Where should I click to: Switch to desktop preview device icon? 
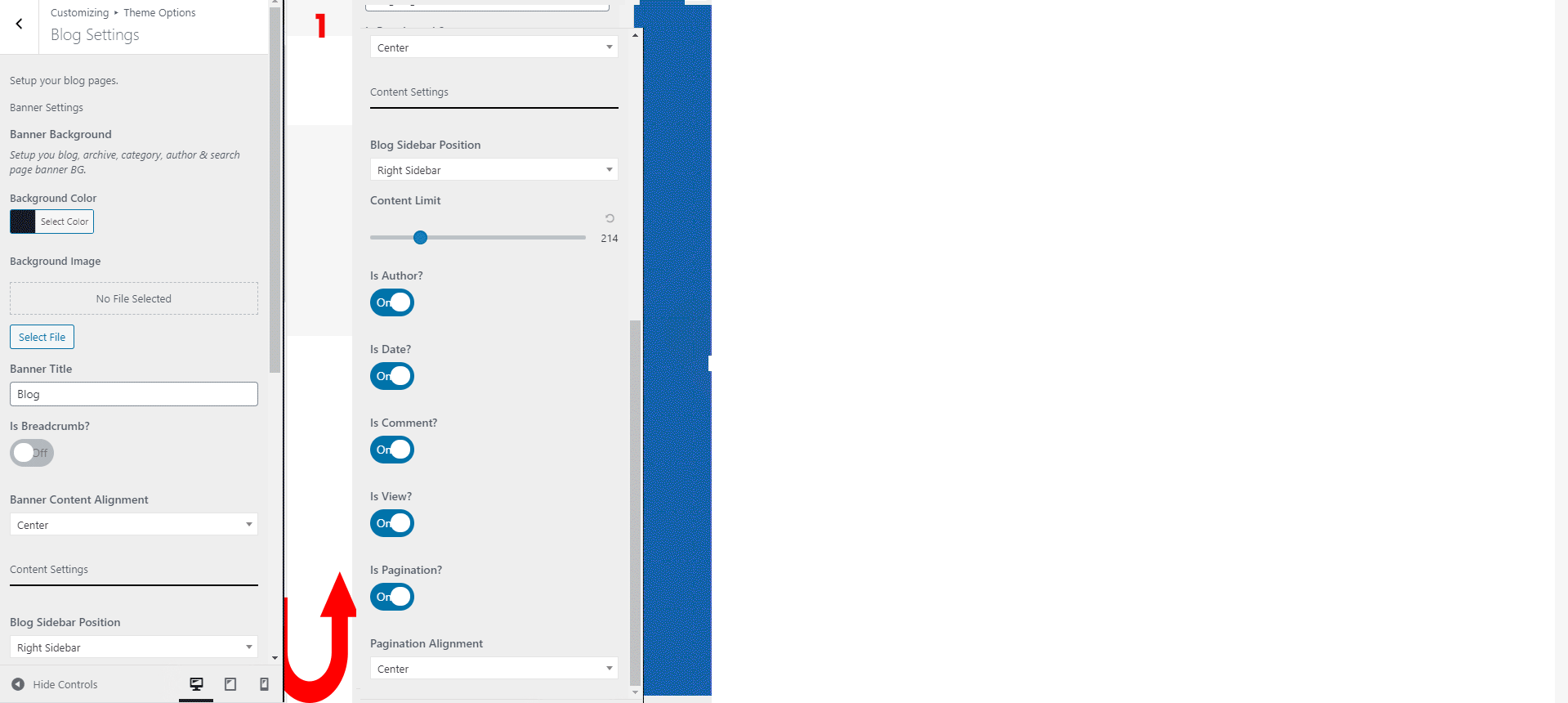pos(196,684)
